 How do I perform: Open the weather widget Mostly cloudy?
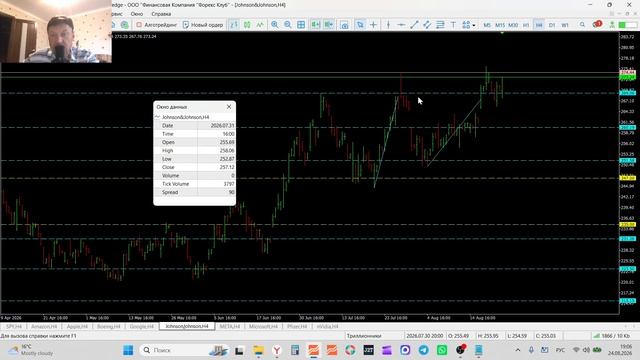click(31, 350)
